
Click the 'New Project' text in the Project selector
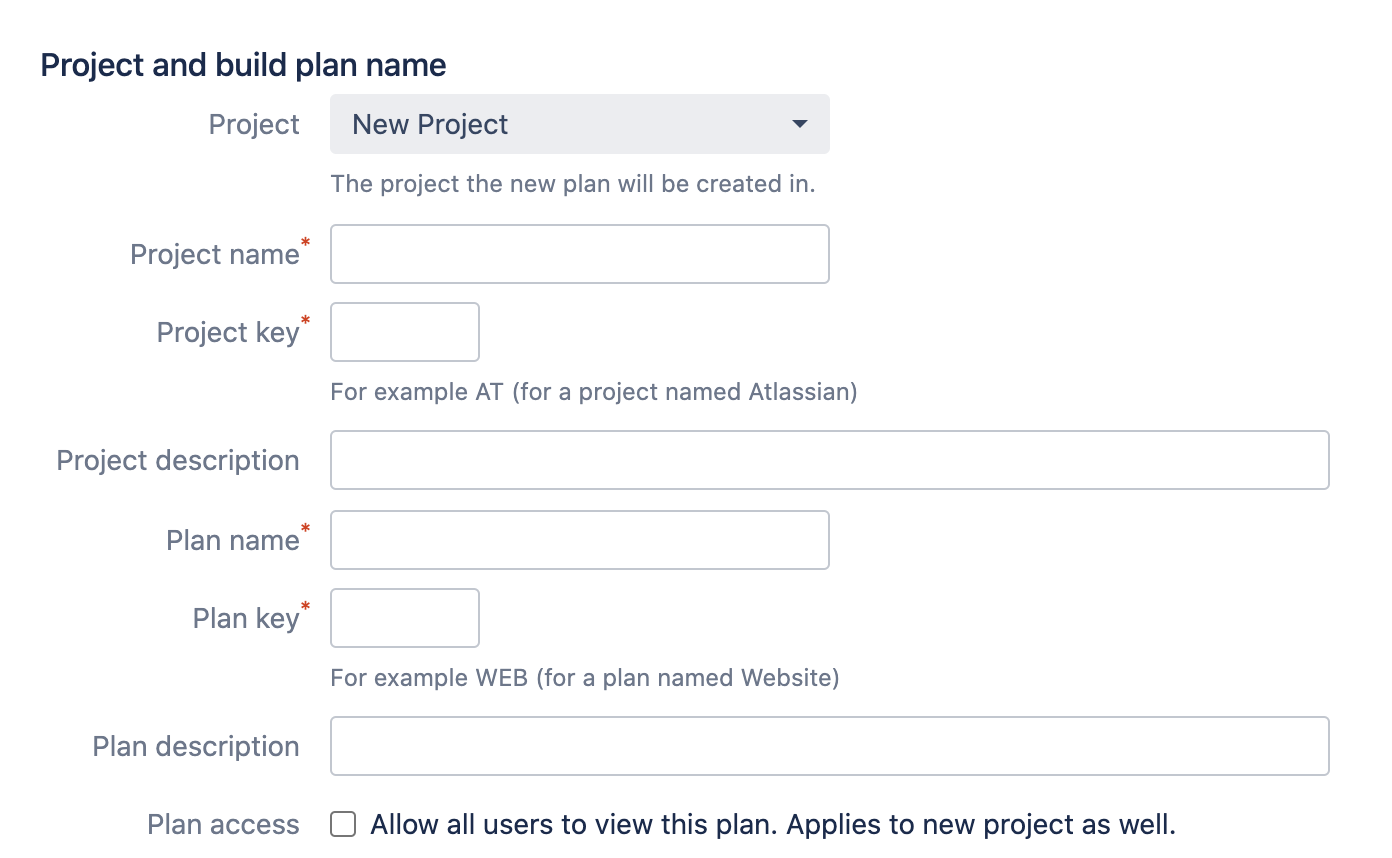(x=430, y=125)
